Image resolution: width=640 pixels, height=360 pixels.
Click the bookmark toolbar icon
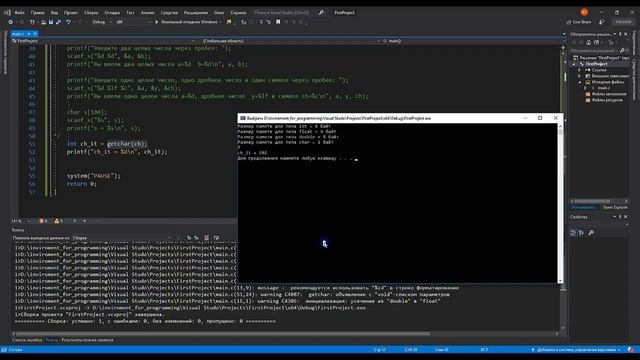[x=278, y=22]
